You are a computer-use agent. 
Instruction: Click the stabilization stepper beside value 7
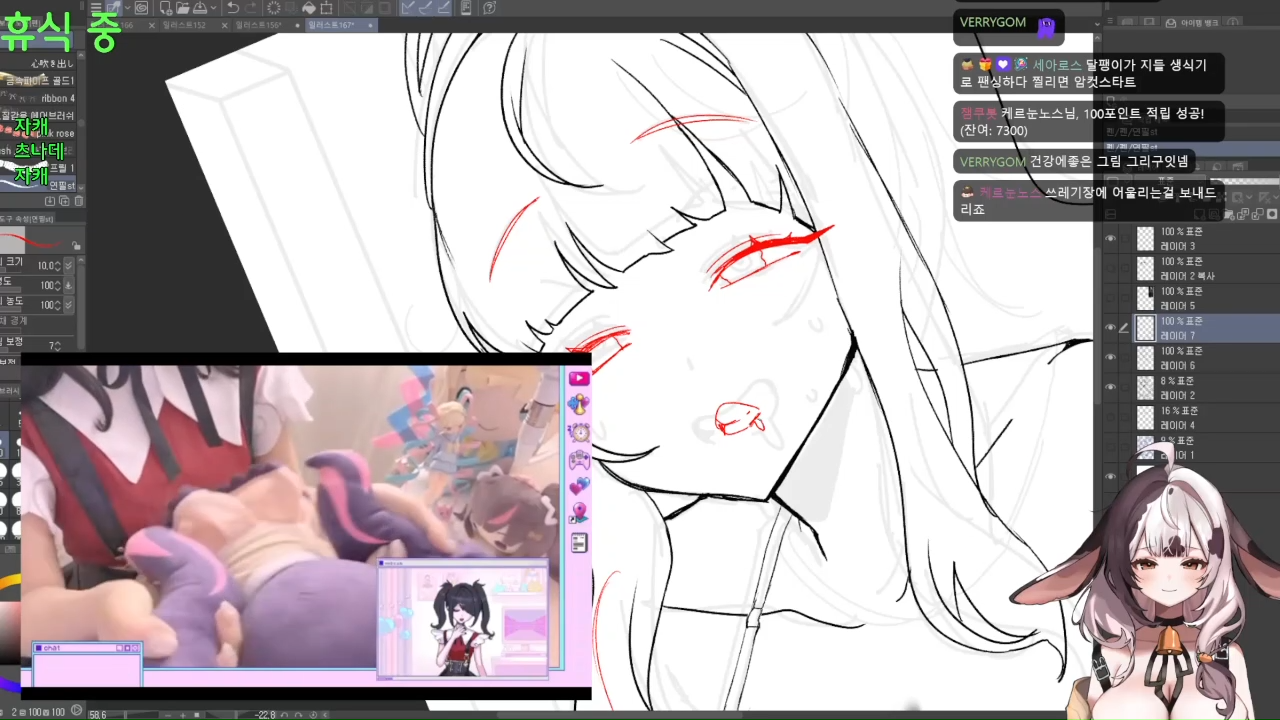pos(57,346)
